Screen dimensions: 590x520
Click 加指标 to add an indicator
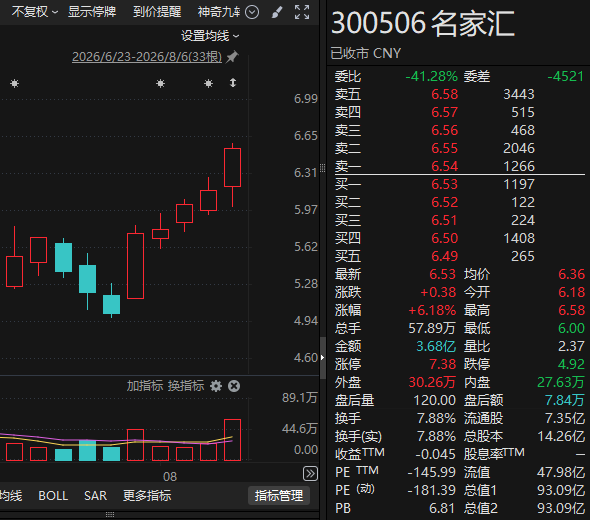point(144,386)
